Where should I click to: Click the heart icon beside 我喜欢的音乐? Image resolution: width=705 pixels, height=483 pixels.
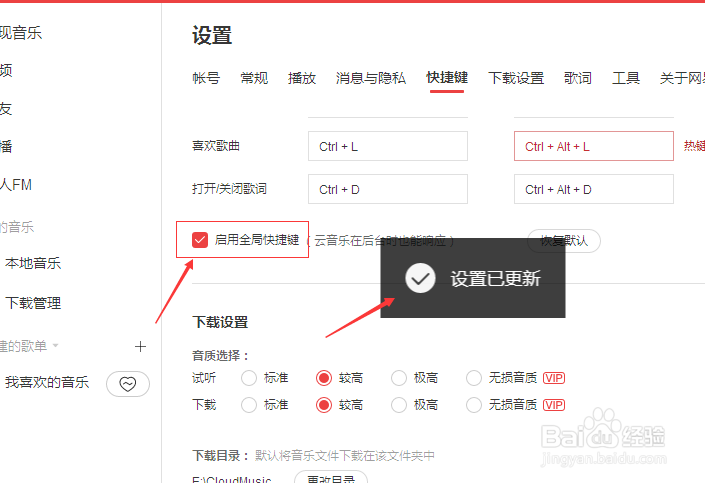[128, 384]
